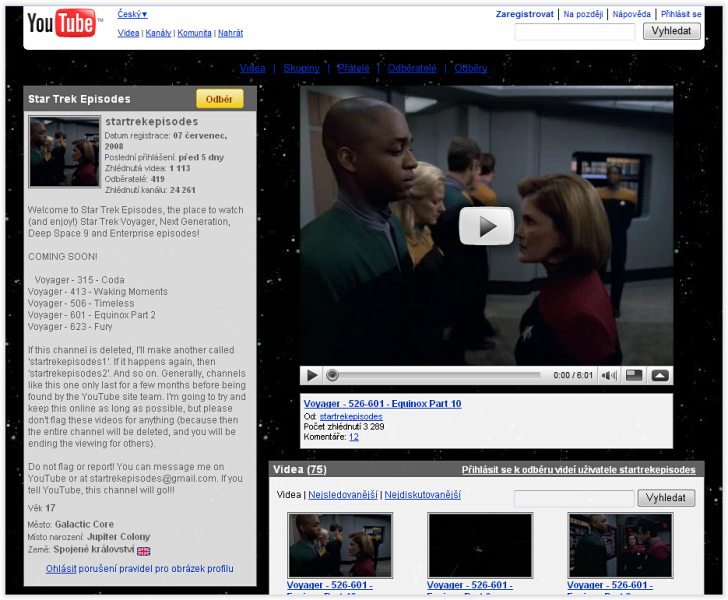Select the Skupiny channel tab
The width and height of the screenshot is (728, 600).
pos(301,68)
